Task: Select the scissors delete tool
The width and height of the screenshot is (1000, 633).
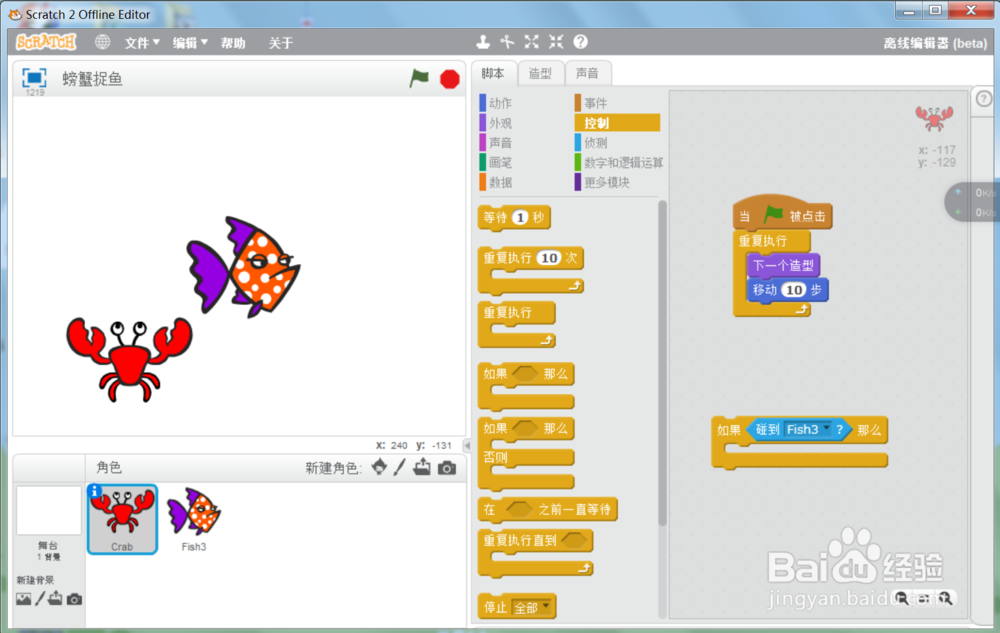Action: (x=507, y=42)
